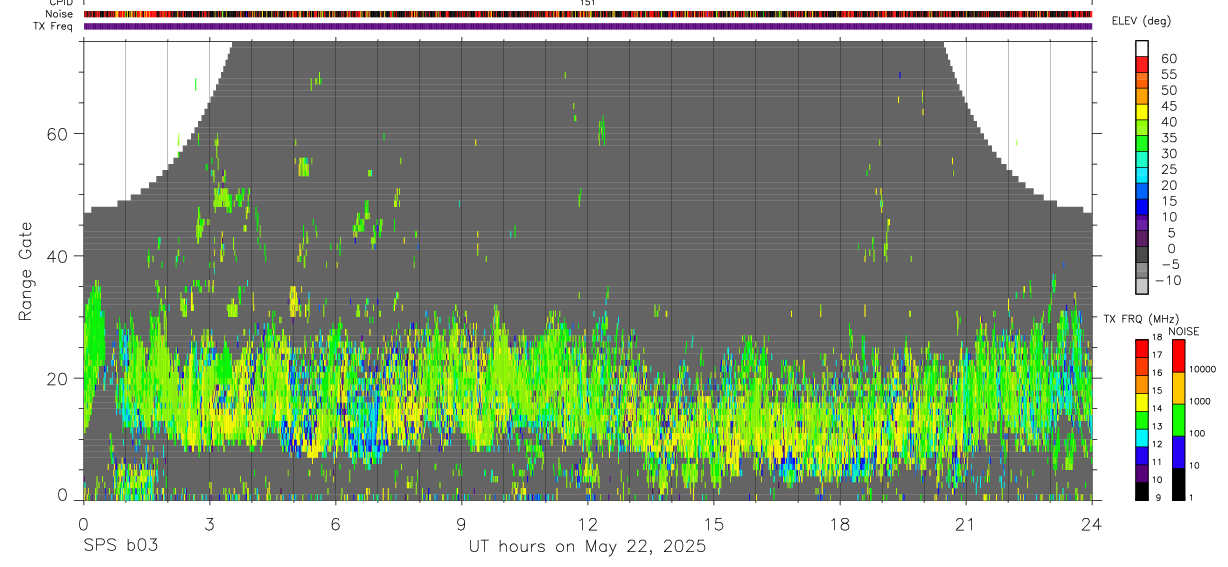This screenshot has height=567, width=1228.
Task: Click the ELEV scale value '-10'
Action: point(1167,281)
